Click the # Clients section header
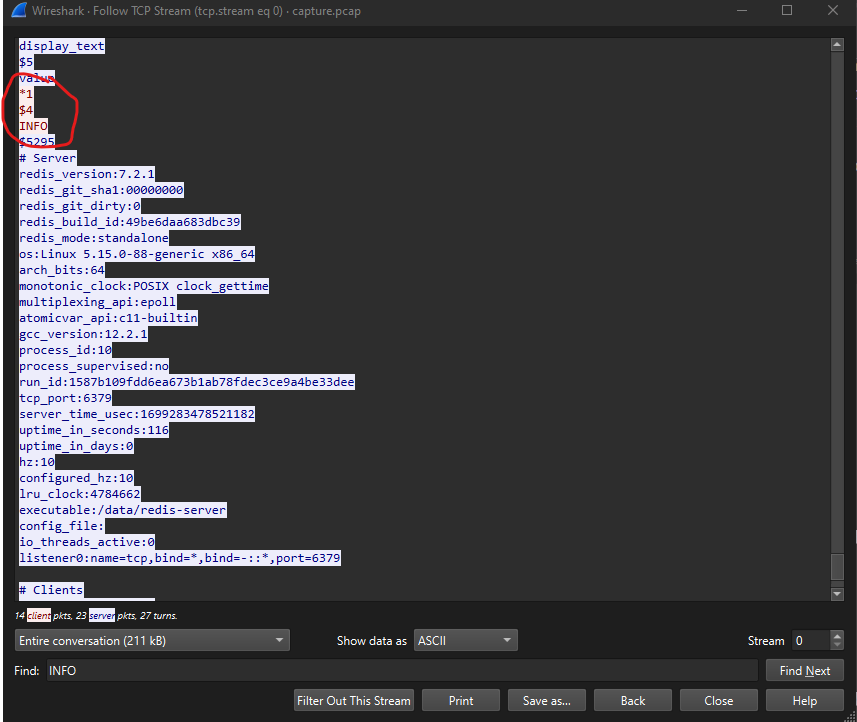 pyautogui.click(x=51, y=590)
